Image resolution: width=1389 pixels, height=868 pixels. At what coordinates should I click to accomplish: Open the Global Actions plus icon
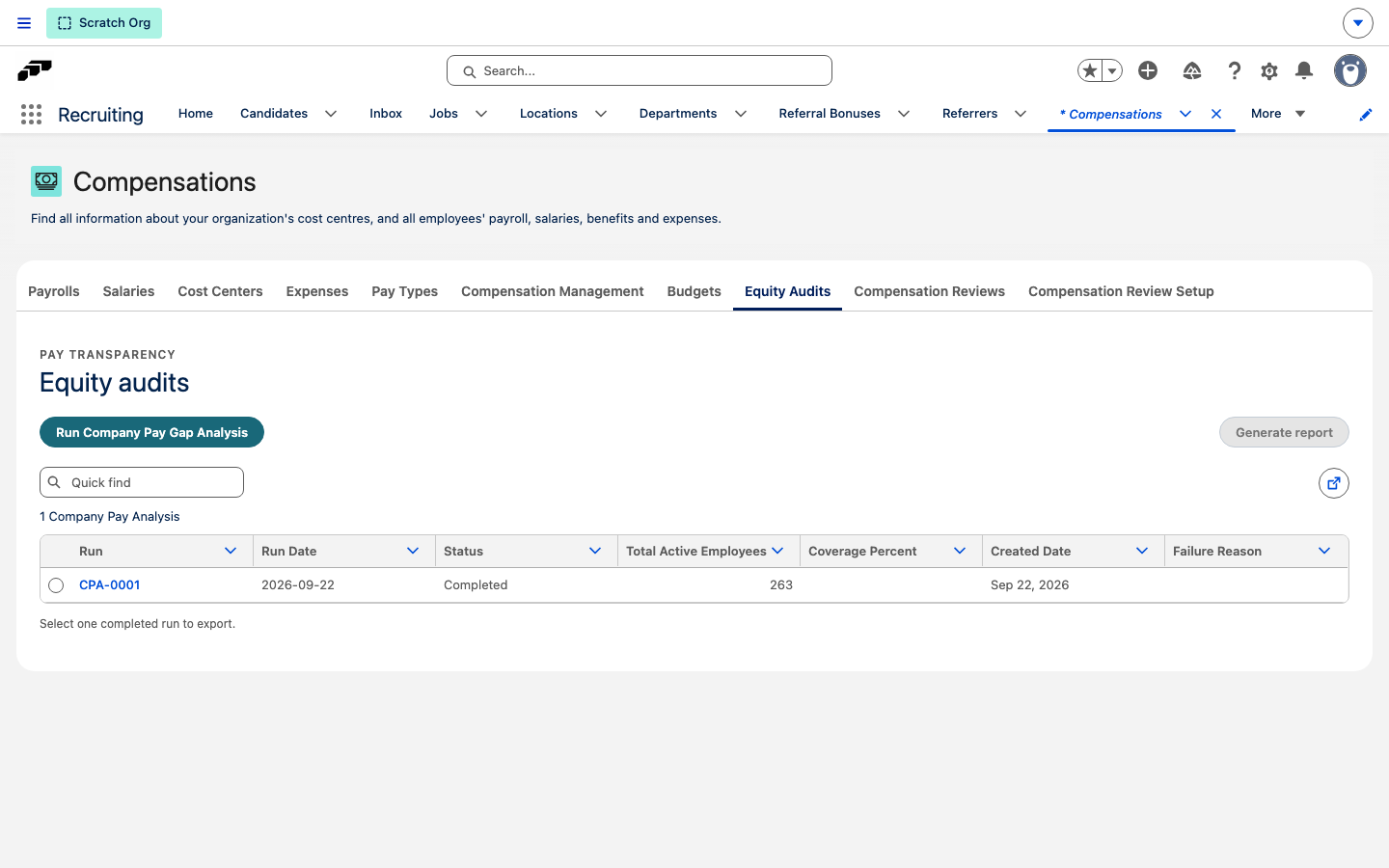tap(1148, 70)
